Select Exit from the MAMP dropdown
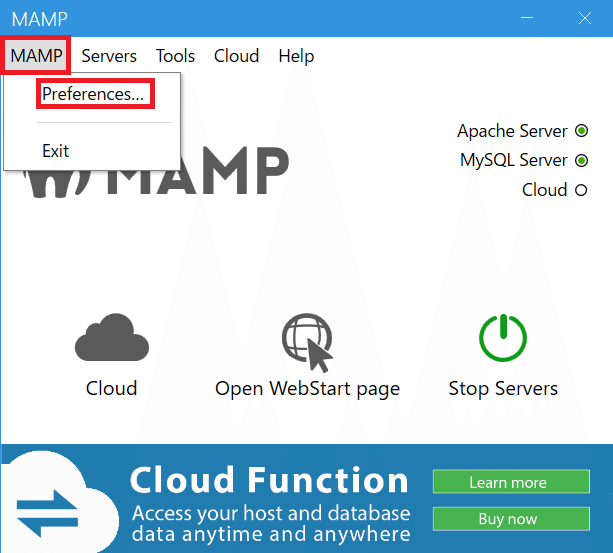 coord(56,151)
